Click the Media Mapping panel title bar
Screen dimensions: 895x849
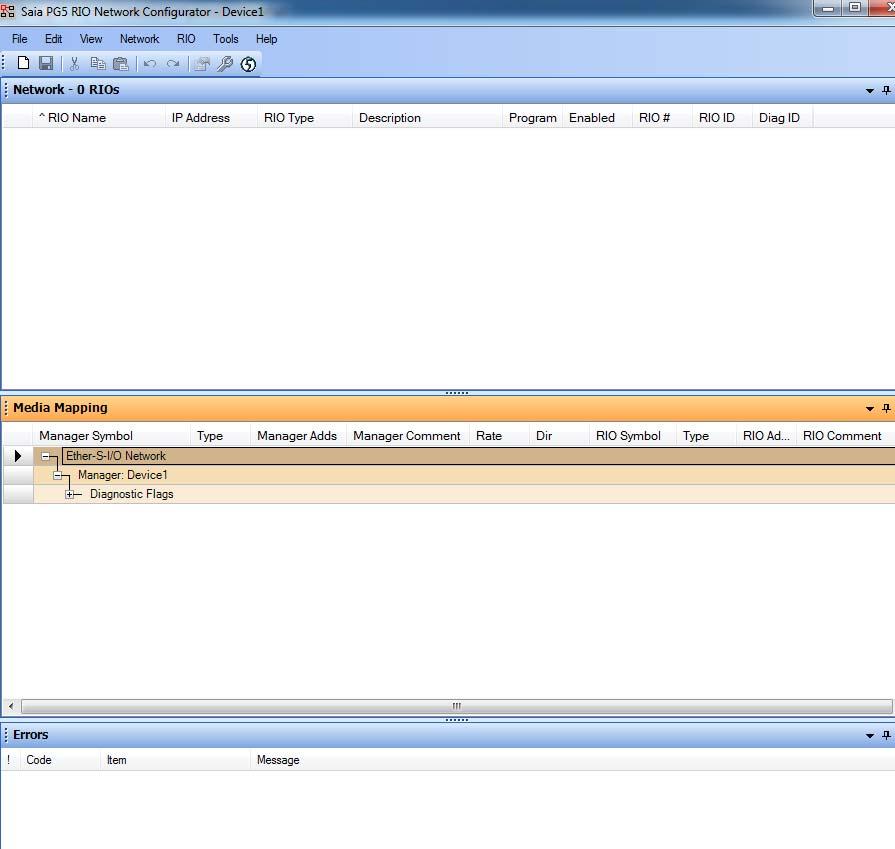448,408
